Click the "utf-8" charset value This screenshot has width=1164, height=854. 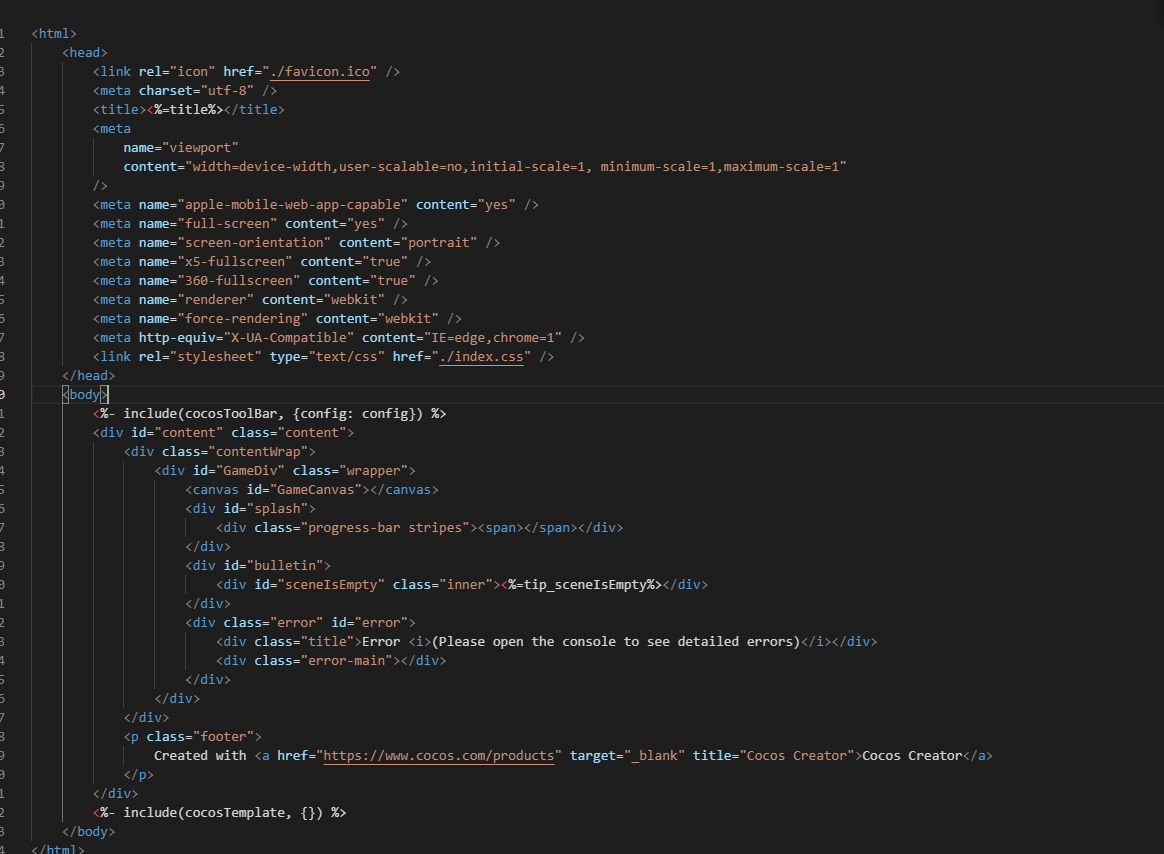tap(220, 90)
